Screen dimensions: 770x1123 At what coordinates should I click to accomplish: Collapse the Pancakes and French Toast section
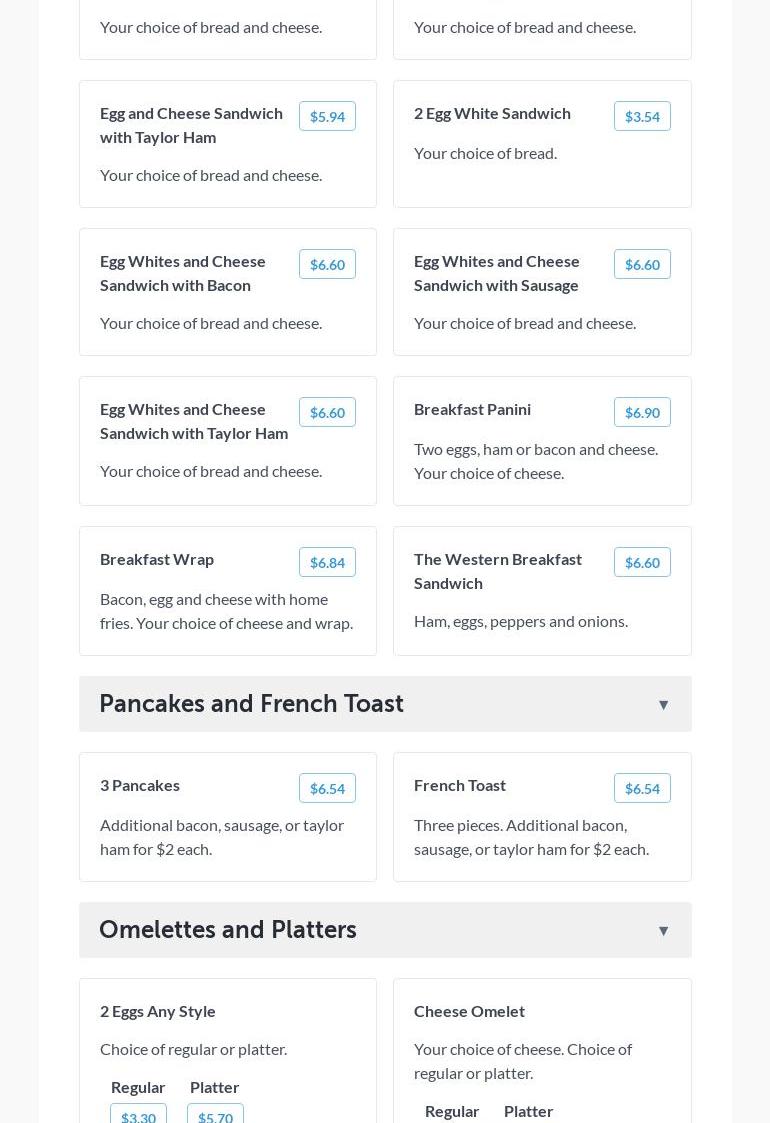663,705
